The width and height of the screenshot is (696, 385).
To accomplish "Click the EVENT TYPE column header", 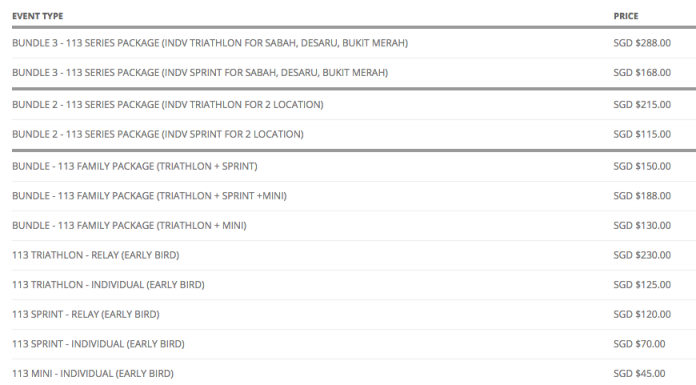I will pyautogui.click(x=37, y=16).
